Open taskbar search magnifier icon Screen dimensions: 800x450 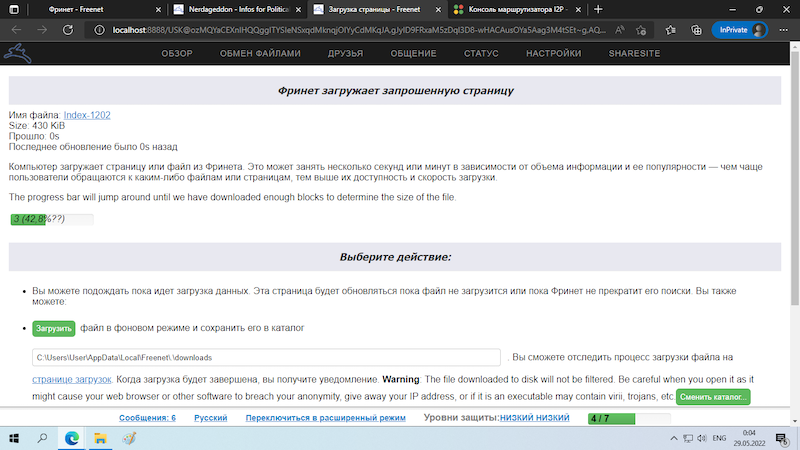click(x=44, y=438)
